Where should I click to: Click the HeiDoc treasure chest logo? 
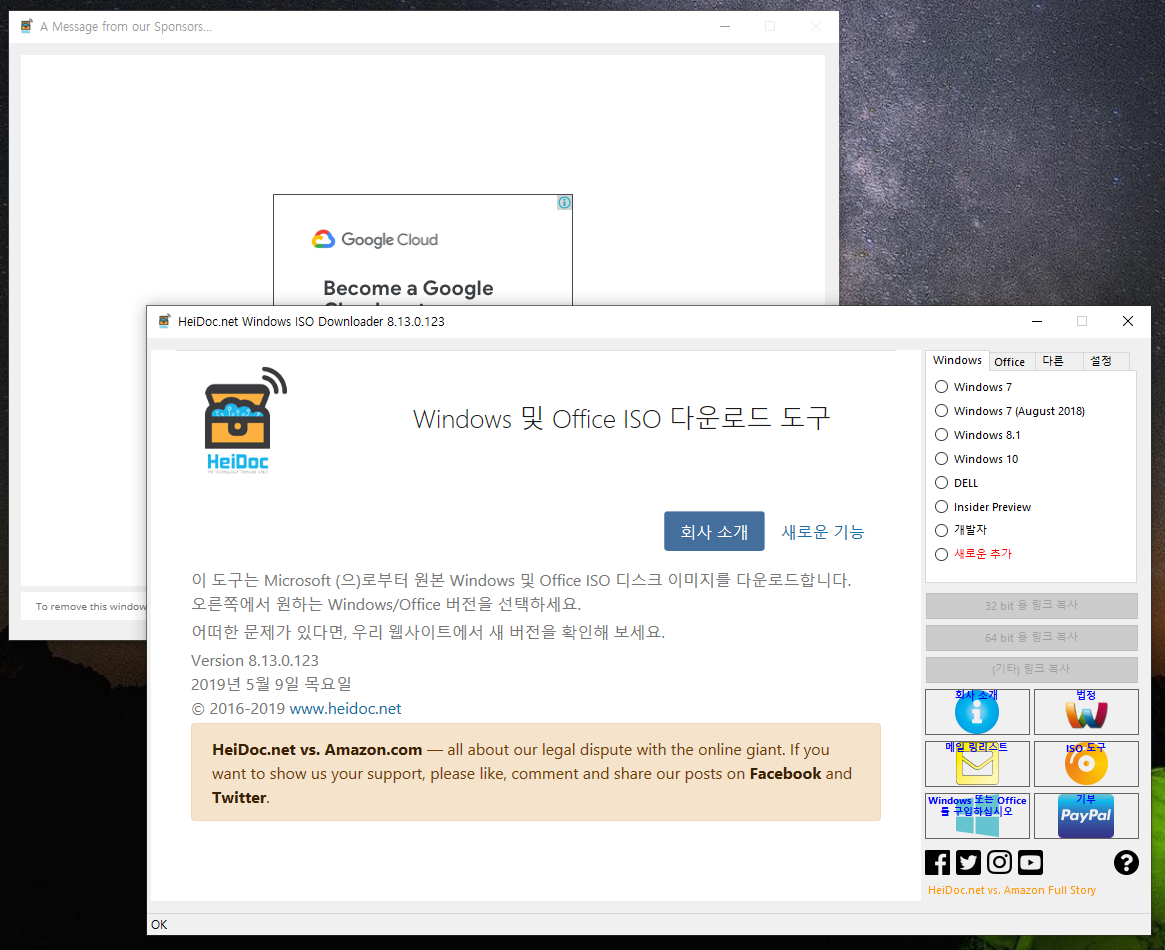(245, 420)
